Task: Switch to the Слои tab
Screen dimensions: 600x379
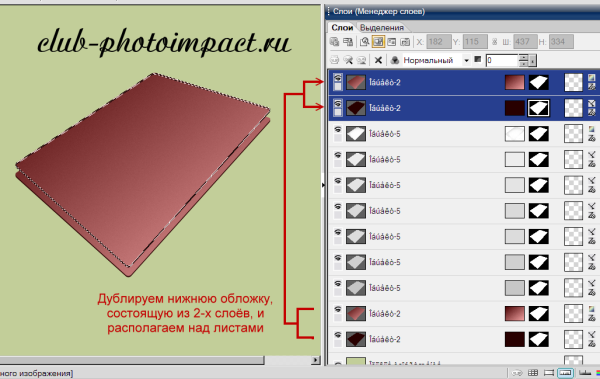Action: click(x=342, y=28)
